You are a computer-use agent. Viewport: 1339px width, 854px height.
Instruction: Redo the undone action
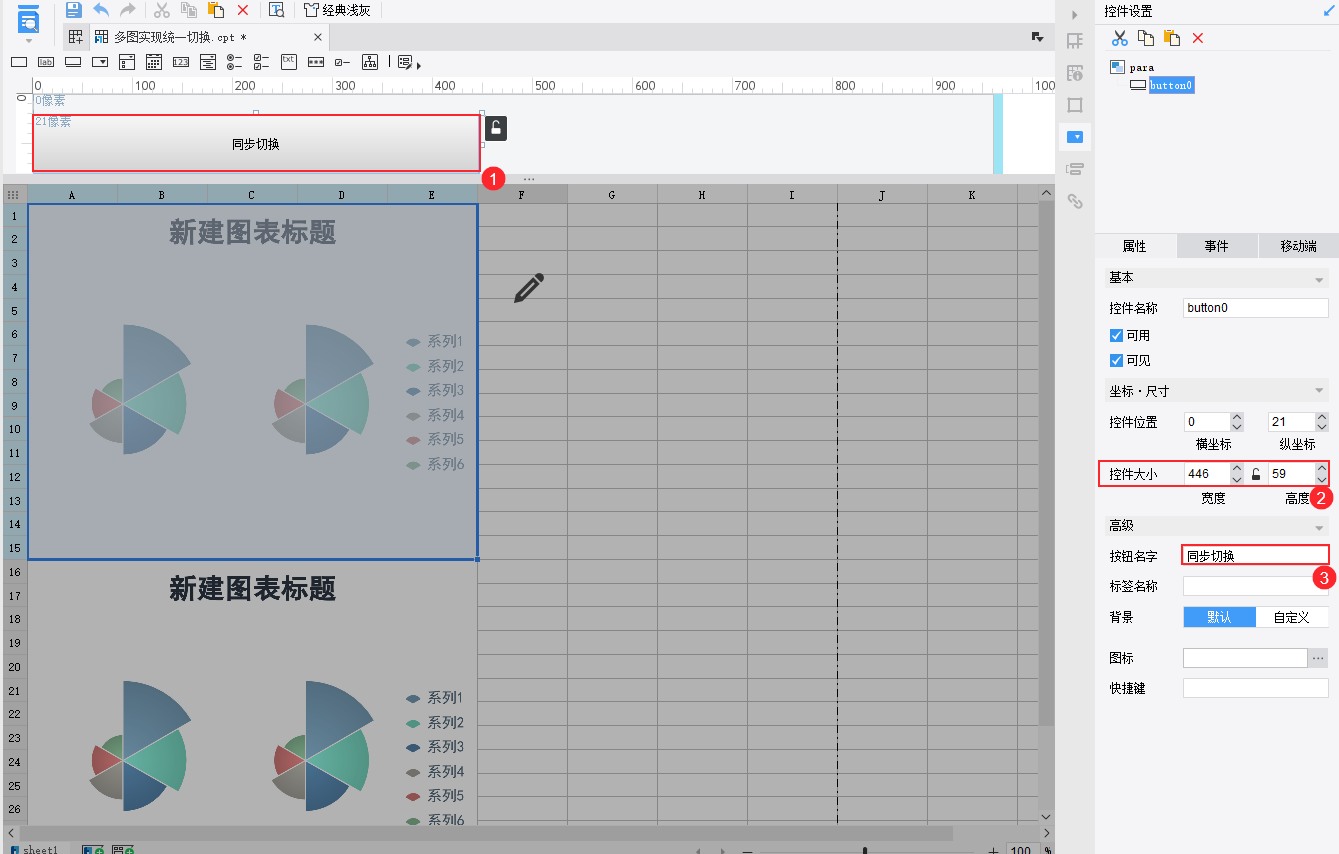tap(127, 10)
